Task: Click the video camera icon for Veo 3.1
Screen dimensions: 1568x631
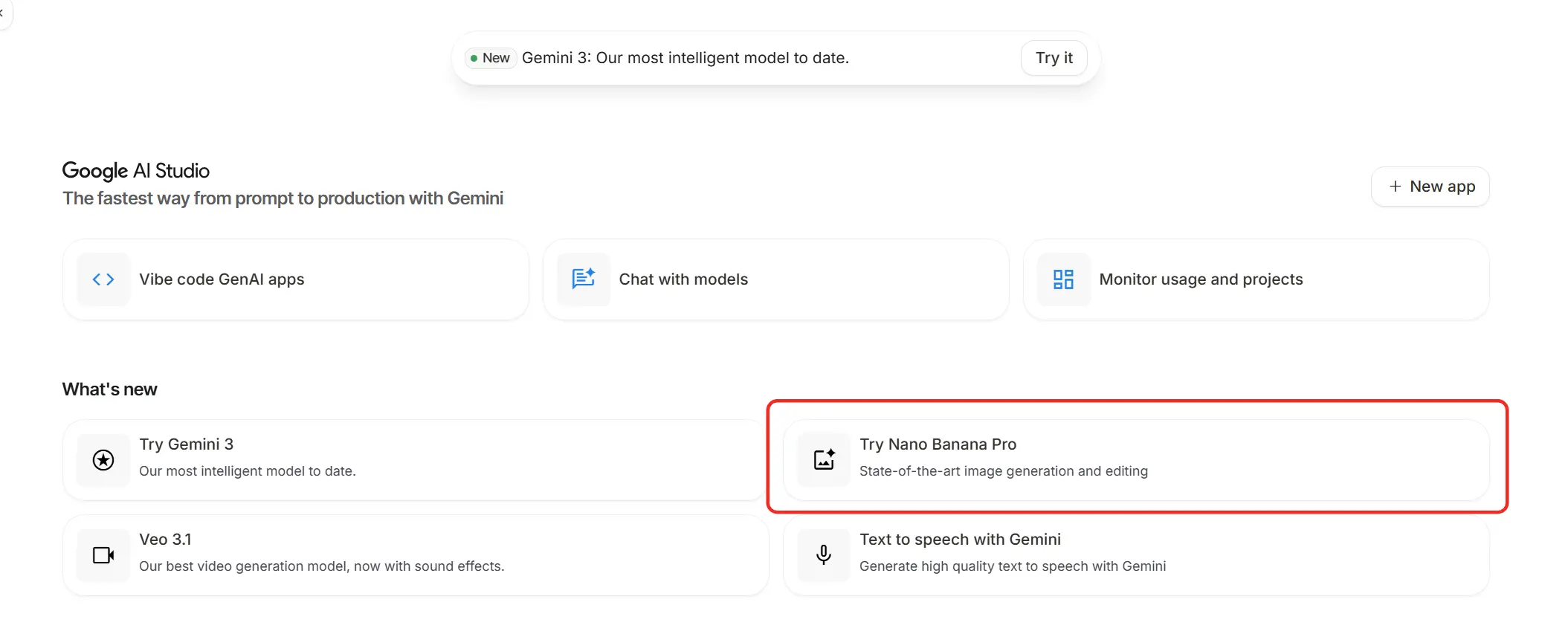Action: point(103,555)
